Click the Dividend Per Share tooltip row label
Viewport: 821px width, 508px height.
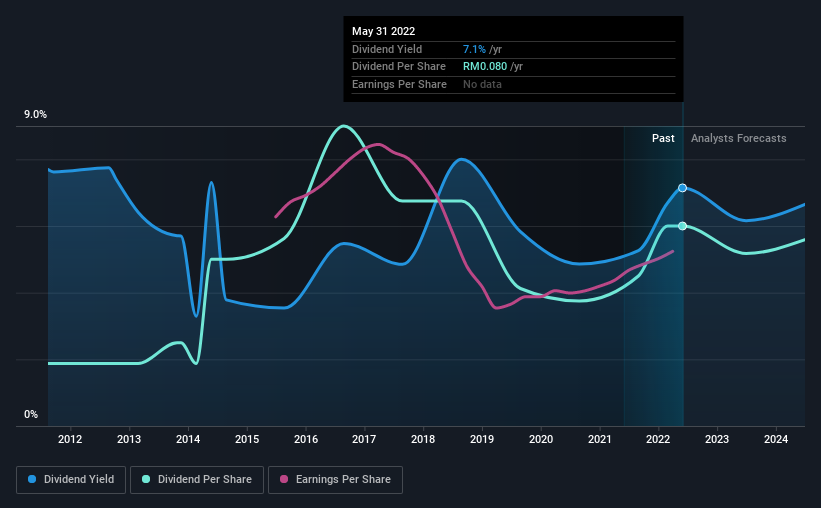[399, 67]
